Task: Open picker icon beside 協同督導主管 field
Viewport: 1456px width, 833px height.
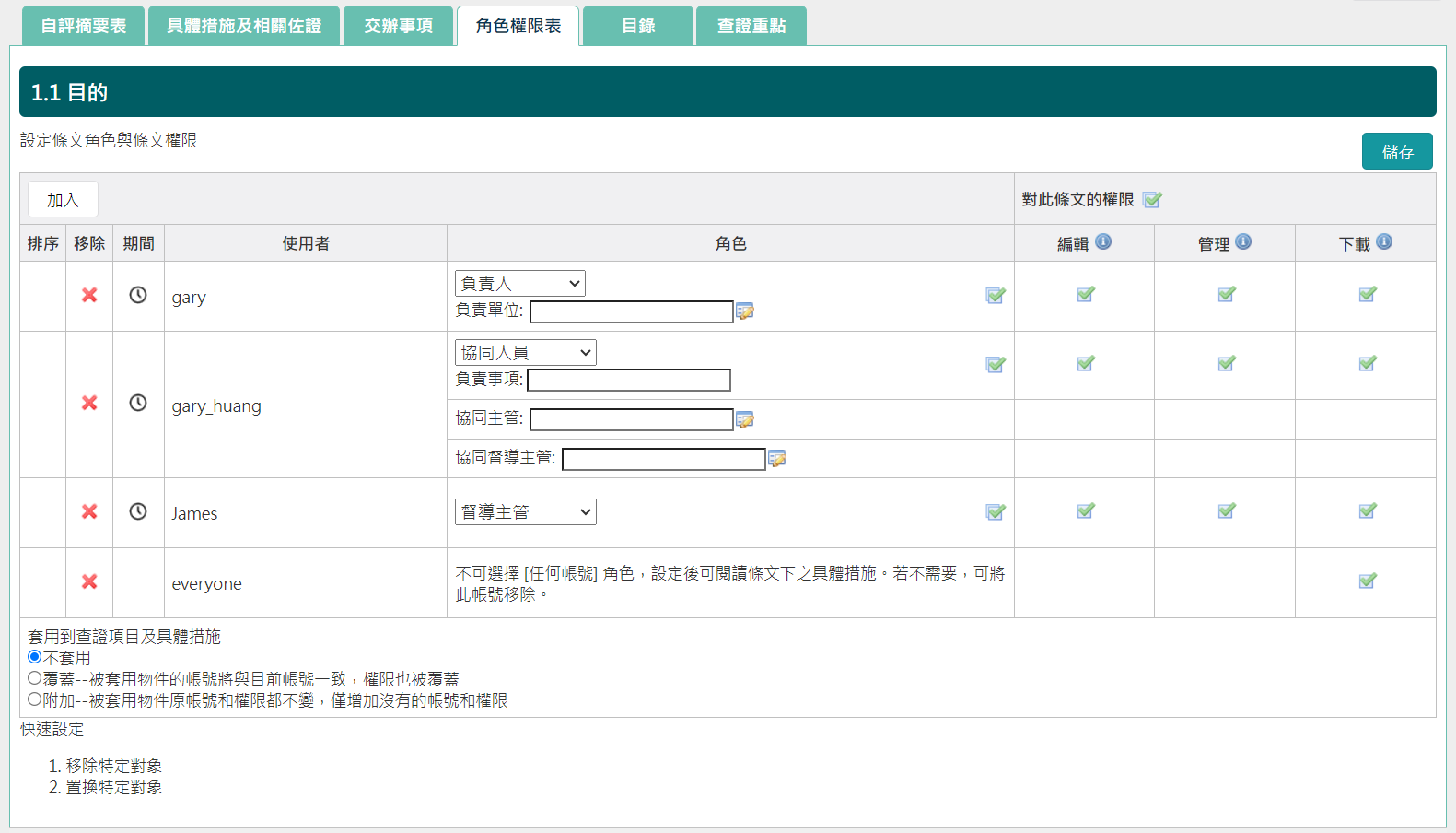Action: point(777,459)
